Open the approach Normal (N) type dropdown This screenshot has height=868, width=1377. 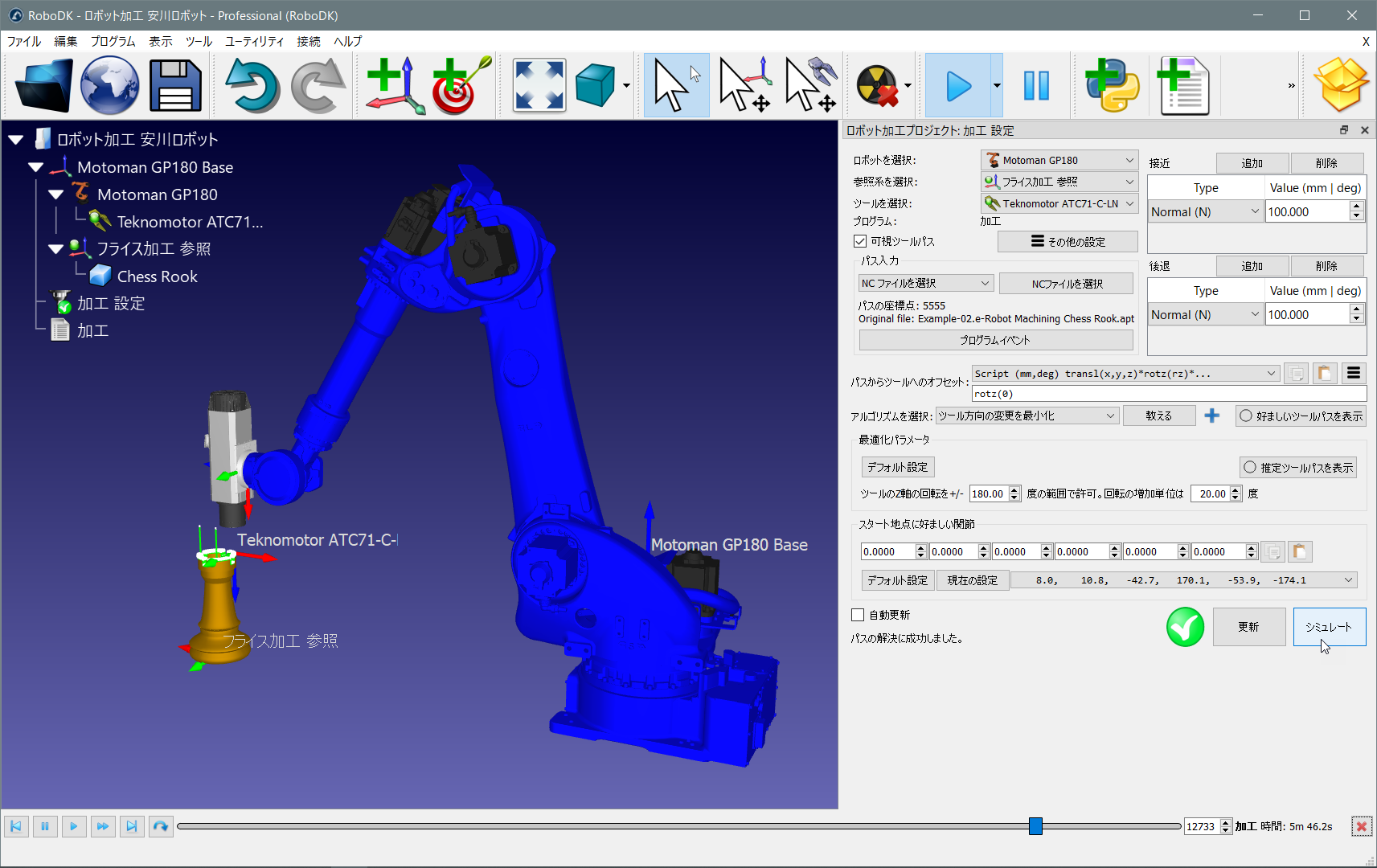click(1205, 211)
